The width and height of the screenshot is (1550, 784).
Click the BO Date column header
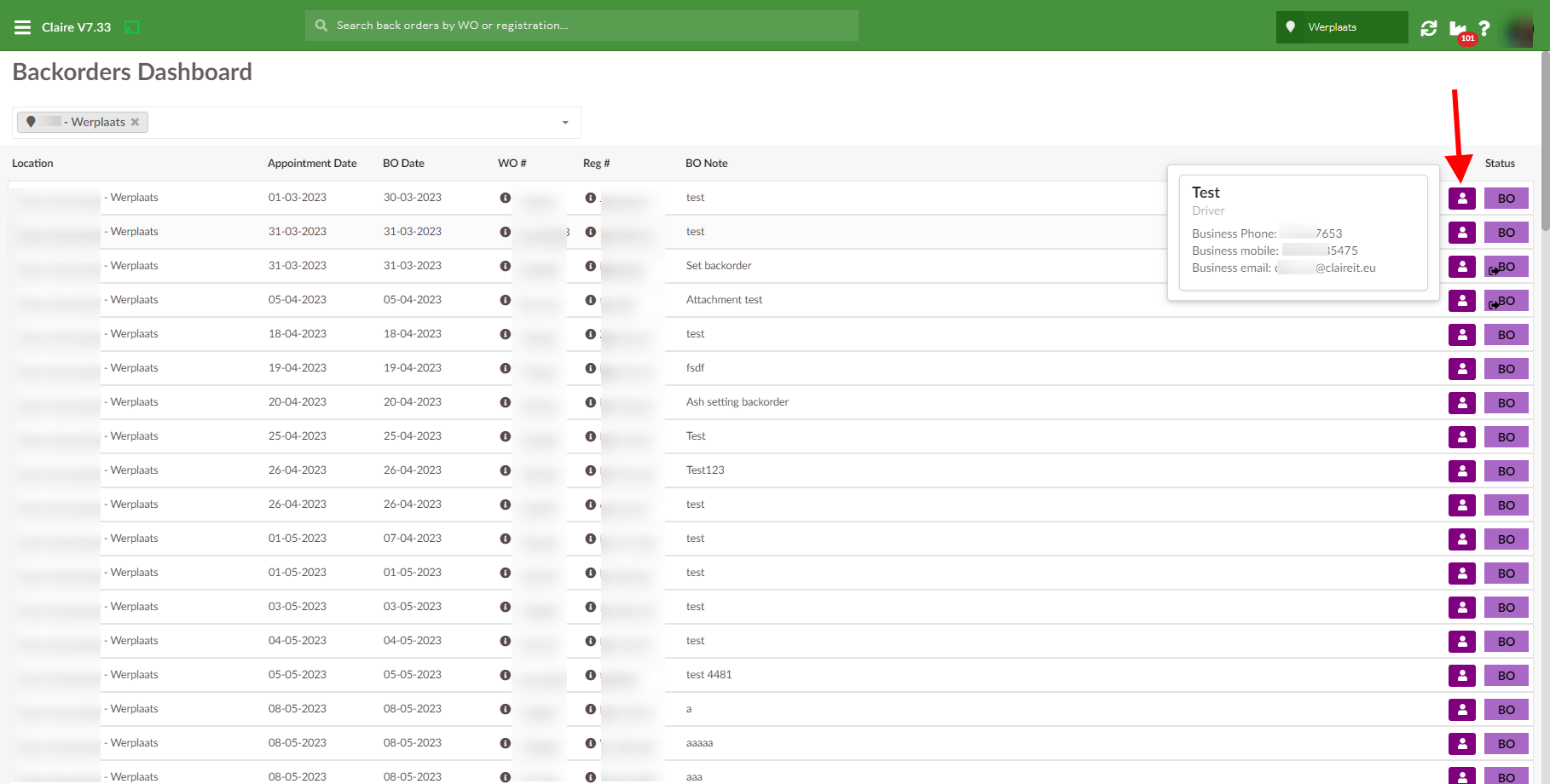(403, 163)
